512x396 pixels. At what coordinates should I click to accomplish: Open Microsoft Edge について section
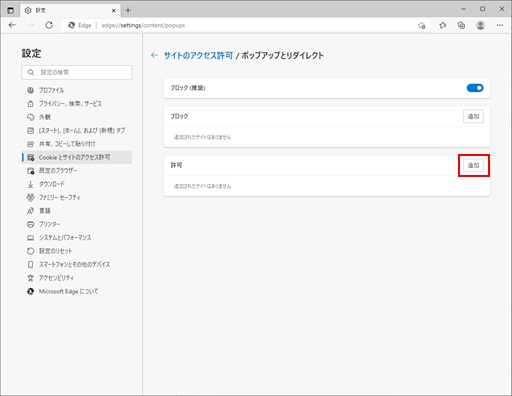77,291
